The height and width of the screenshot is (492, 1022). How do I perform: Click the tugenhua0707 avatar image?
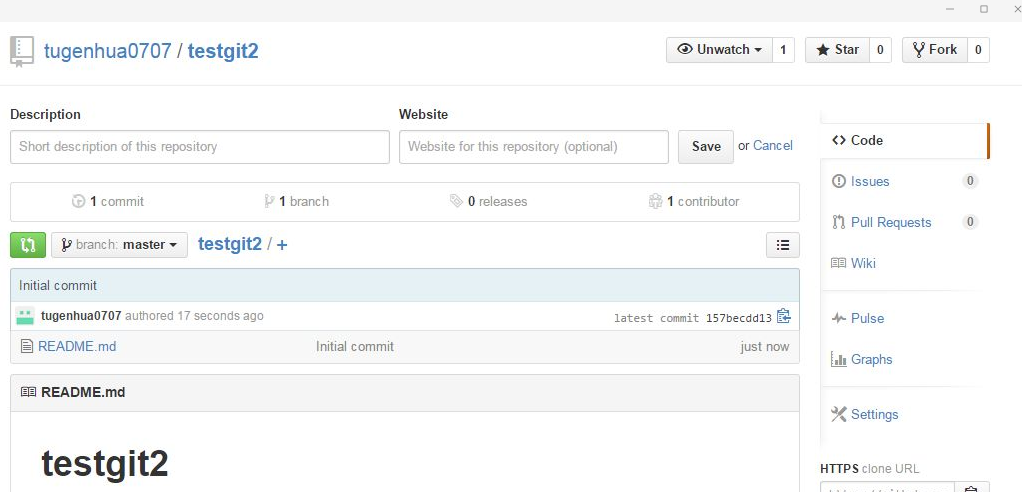[25, 316]
